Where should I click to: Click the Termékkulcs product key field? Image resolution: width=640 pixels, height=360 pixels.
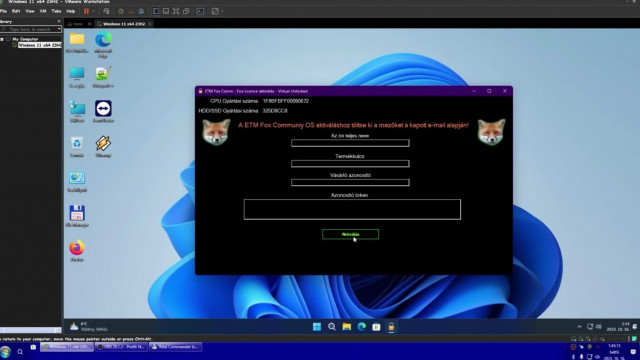pyautogui.click(x=350, y=163)
